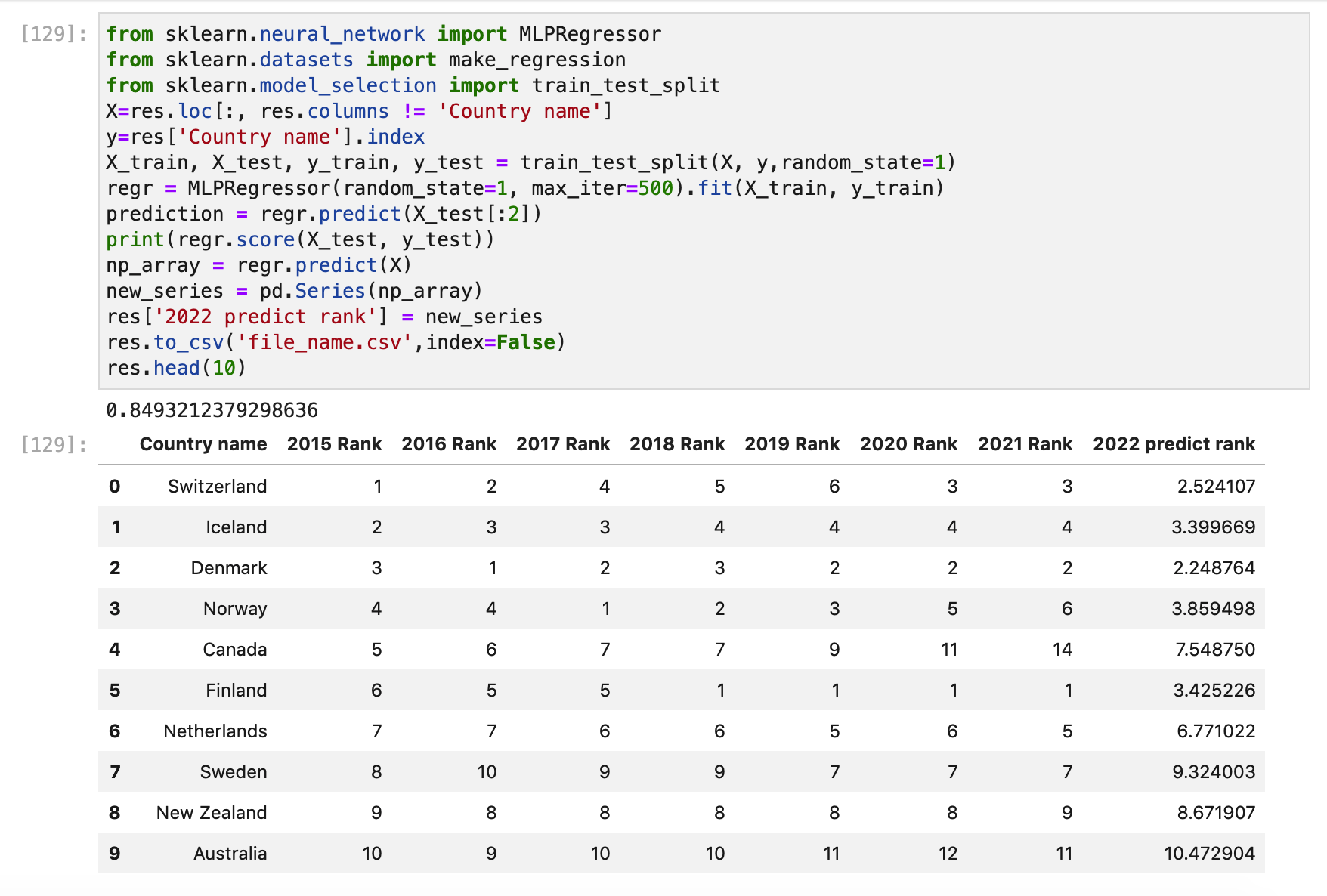The height and width of the screenshot is (896, 1327).
Task: Click Canada's 2020 Rank value 11
Action: [x=949, y=650]
